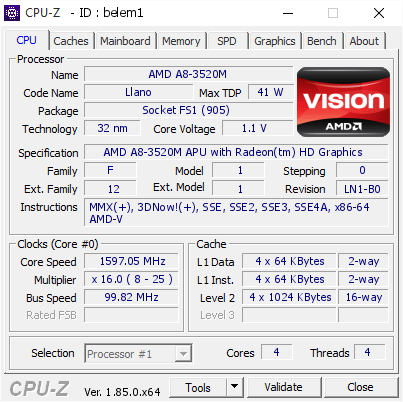Click the version text Ver. 1.85.0.x64

click(122, 392)
